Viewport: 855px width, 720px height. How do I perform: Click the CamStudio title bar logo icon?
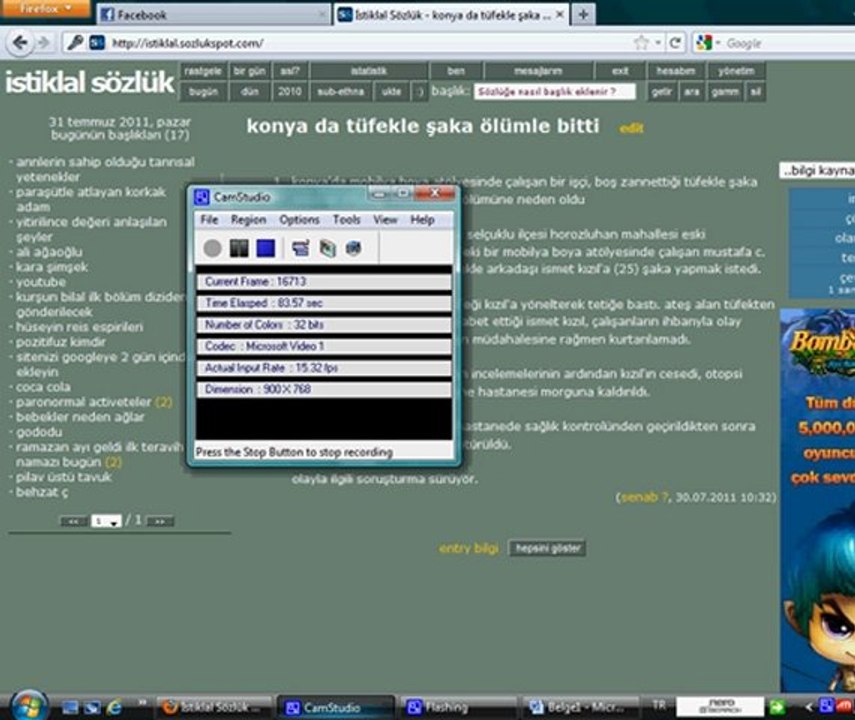(202, 197)
